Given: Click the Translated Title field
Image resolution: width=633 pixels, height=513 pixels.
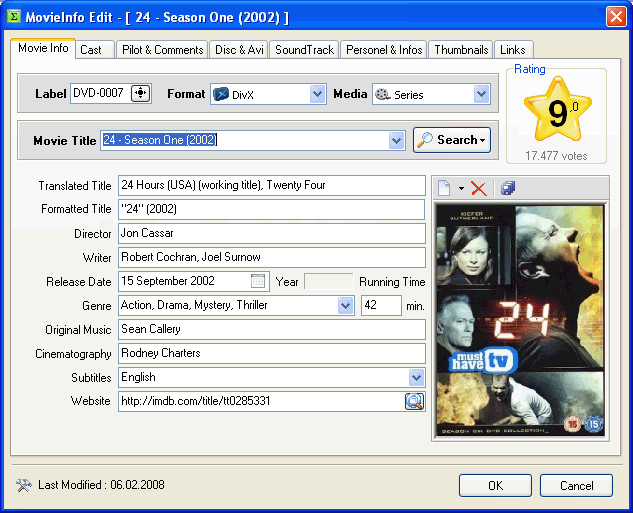Looking at the screenshot, I should pos(272,185).
